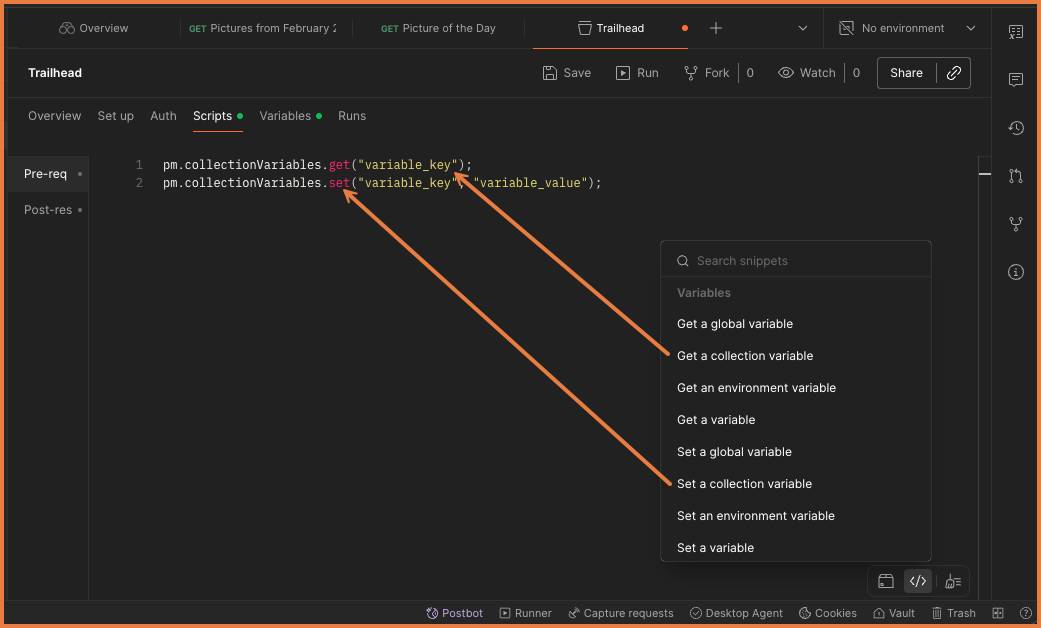This screenshot has width=1041, height=628.
Task: Open the collection Overview sub-tab
Action: coord(54,116)
